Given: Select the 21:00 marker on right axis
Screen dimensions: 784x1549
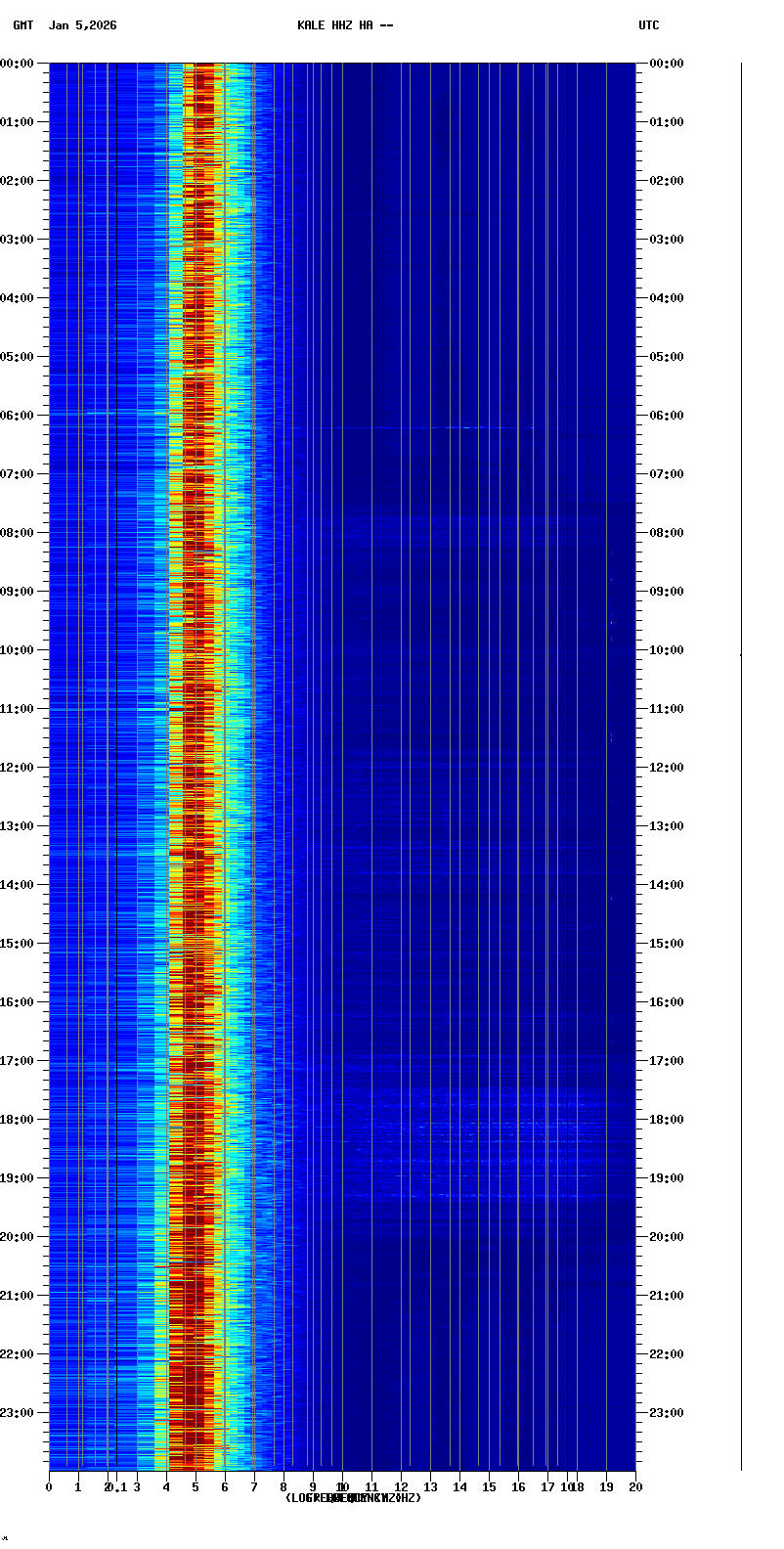Looking at the screenshot, I should (x=667, y=1296).
